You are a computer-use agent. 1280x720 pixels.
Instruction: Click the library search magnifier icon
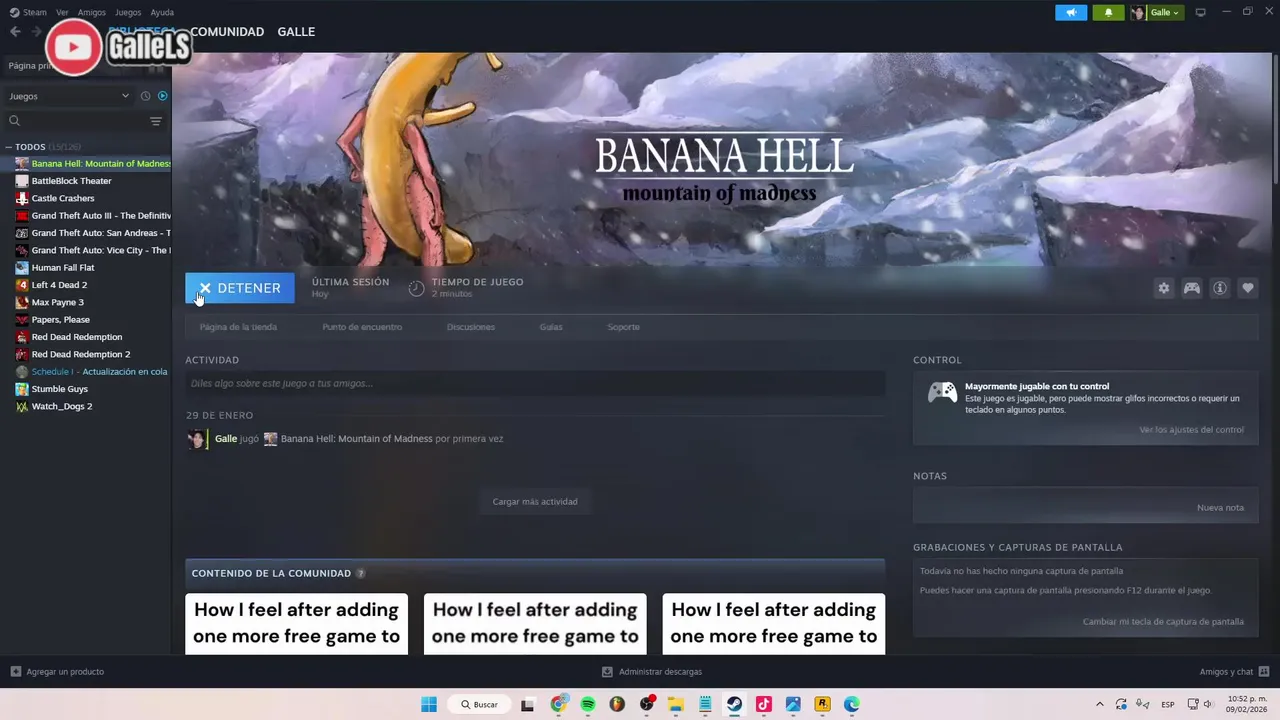pos(14,121)
